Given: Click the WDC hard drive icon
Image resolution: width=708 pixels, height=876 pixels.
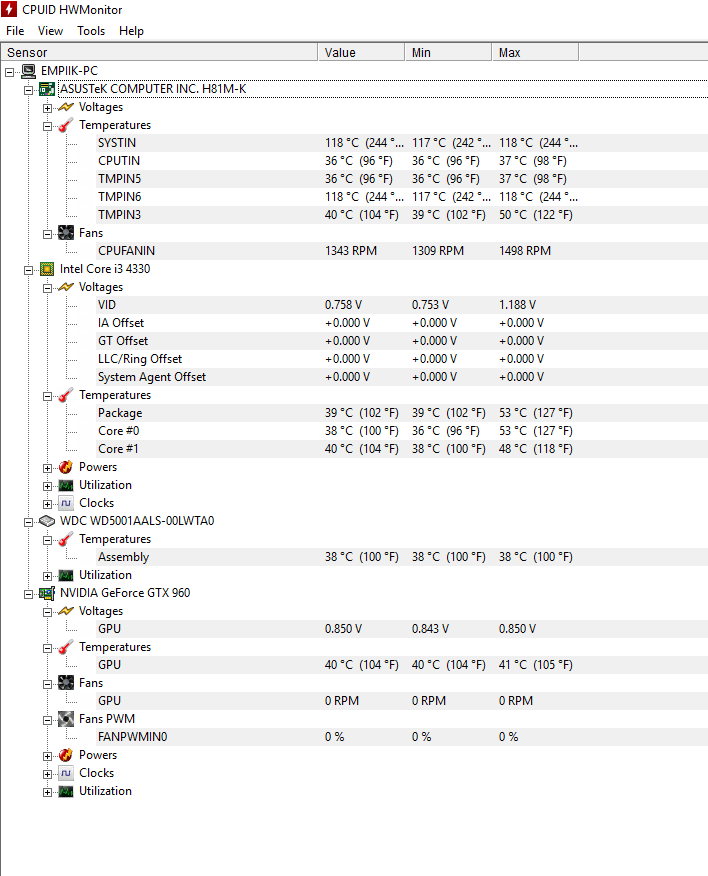Looking at the screenshot, I should [47, 521].
